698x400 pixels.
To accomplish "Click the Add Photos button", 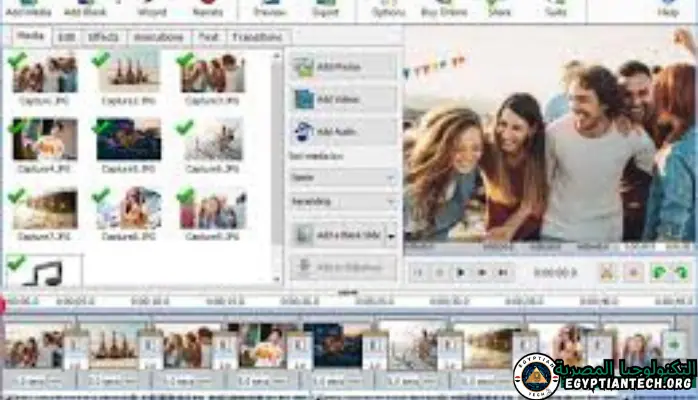I will click(x=343, y=67).
